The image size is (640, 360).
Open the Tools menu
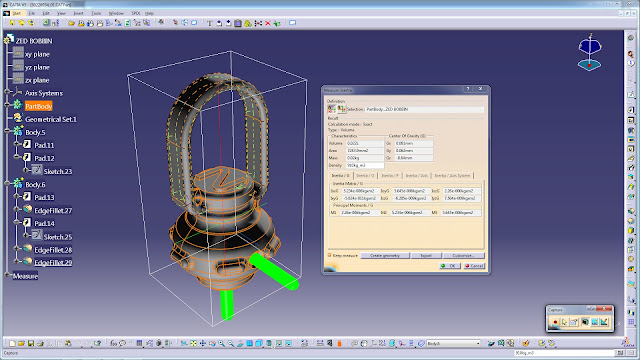[96, 13]
